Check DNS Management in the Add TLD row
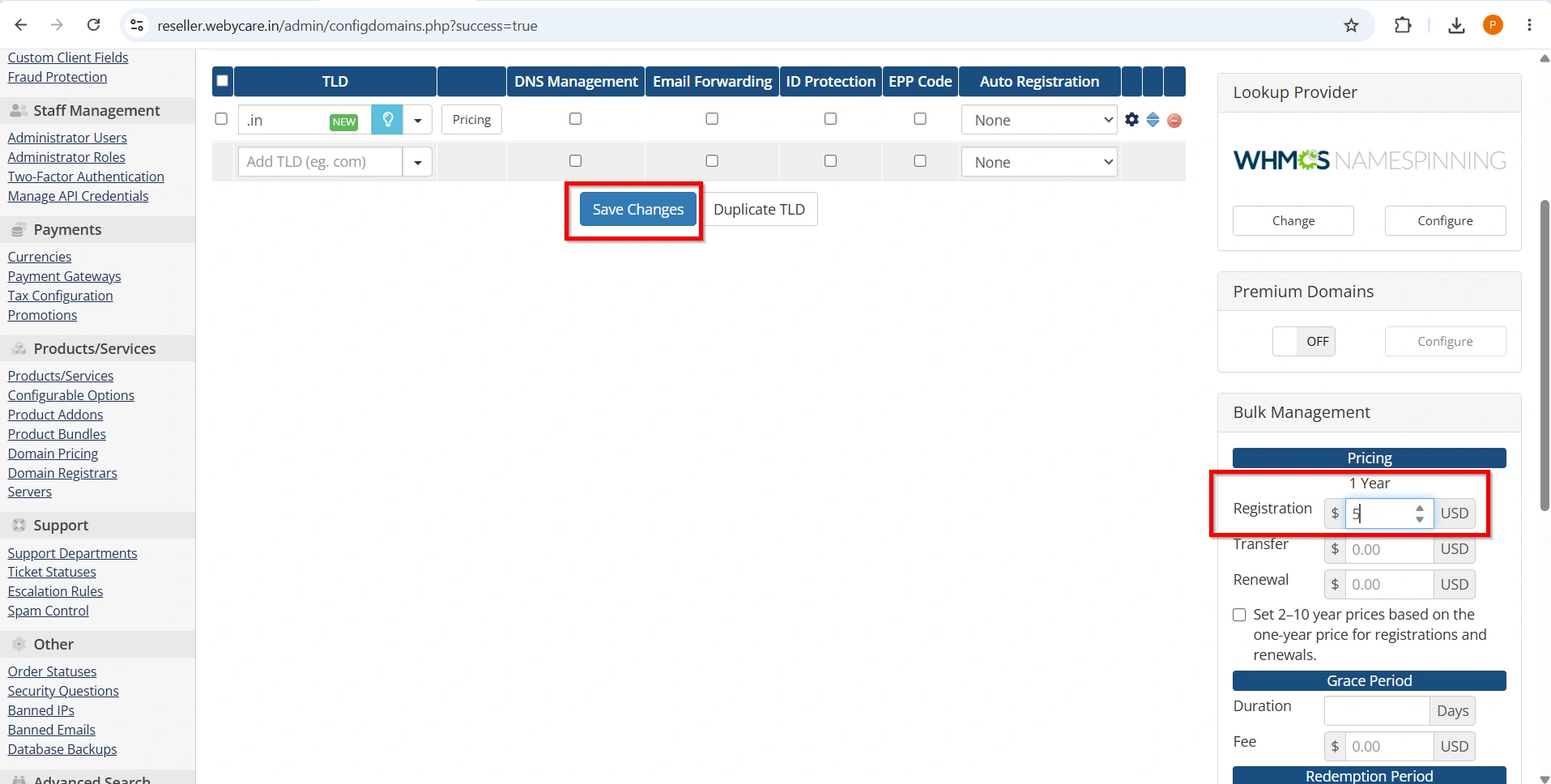Image resolution: width=1551 pixels, height=784 pixels. (575, 161)
